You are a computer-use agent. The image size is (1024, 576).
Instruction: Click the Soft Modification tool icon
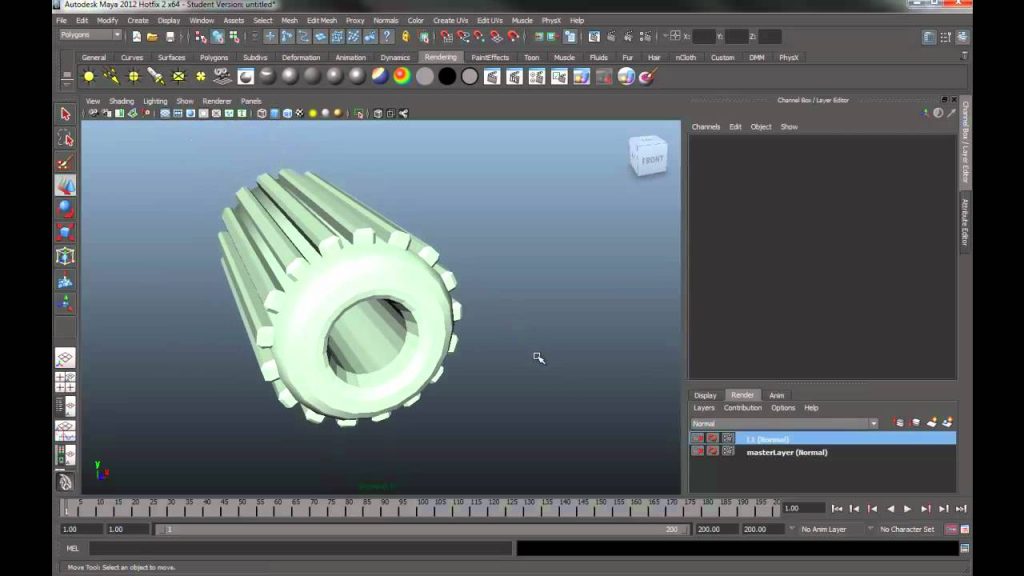(65, 281)
